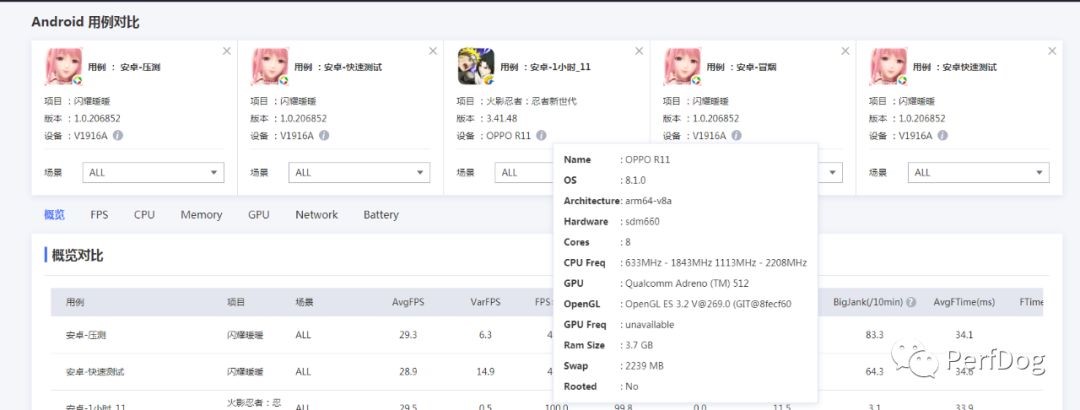Click the BigJank help icon
Viewport: 1080px width, 410px height.
coord(911,303)
